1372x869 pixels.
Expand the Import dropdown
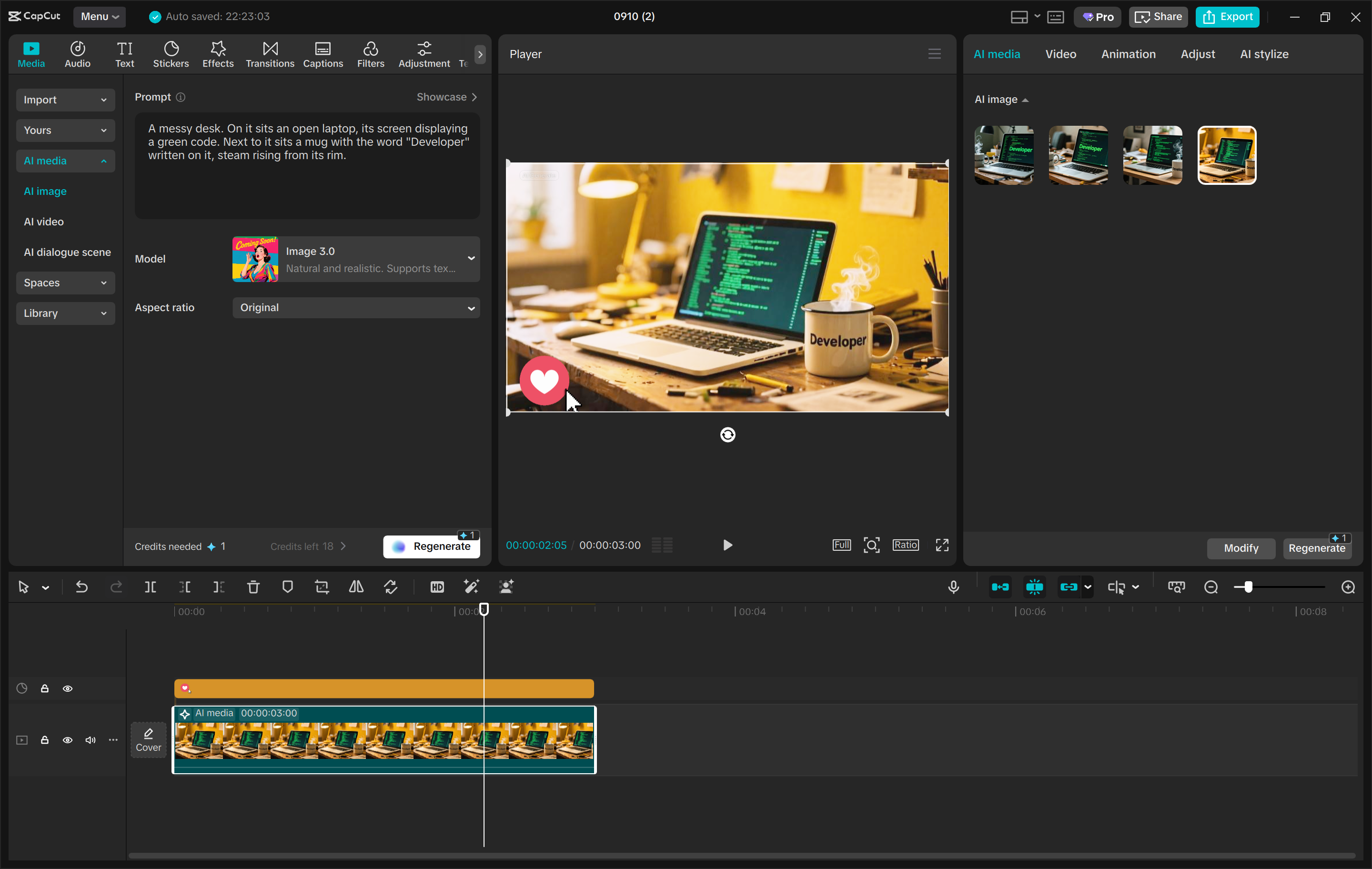(x=66, y=100)
